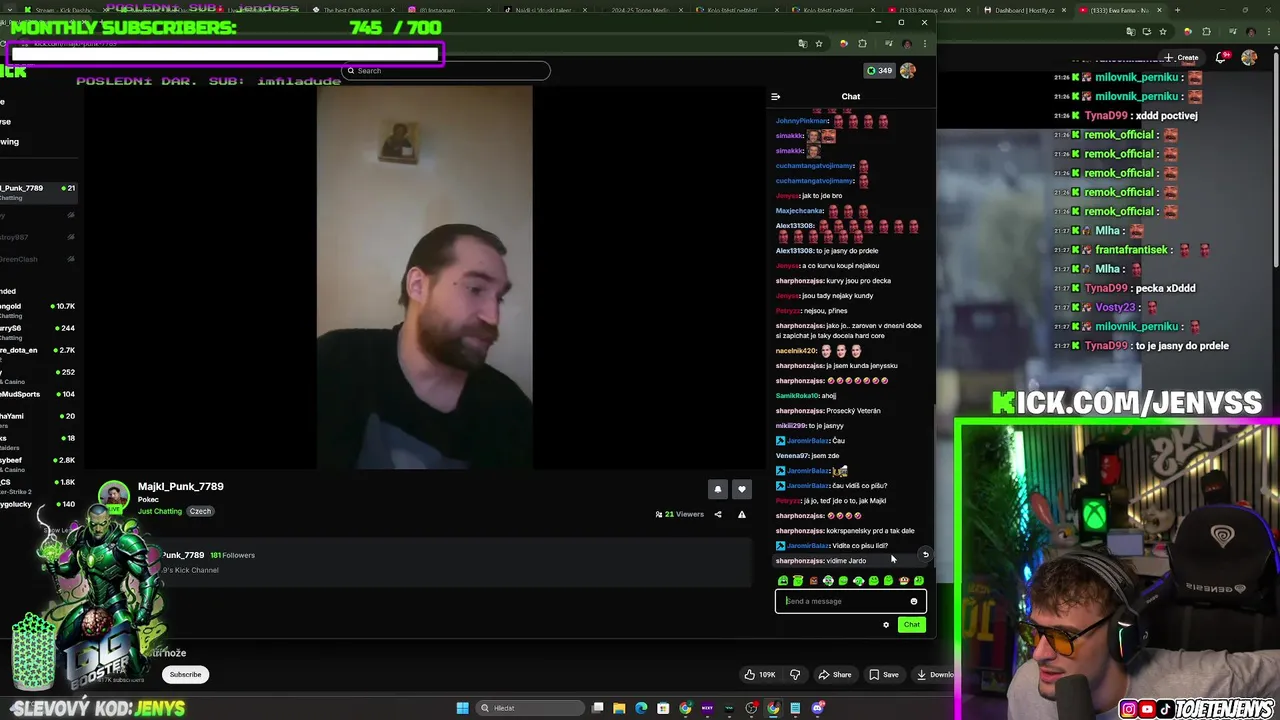Open Task View on the taskbar

pos(597,708)
